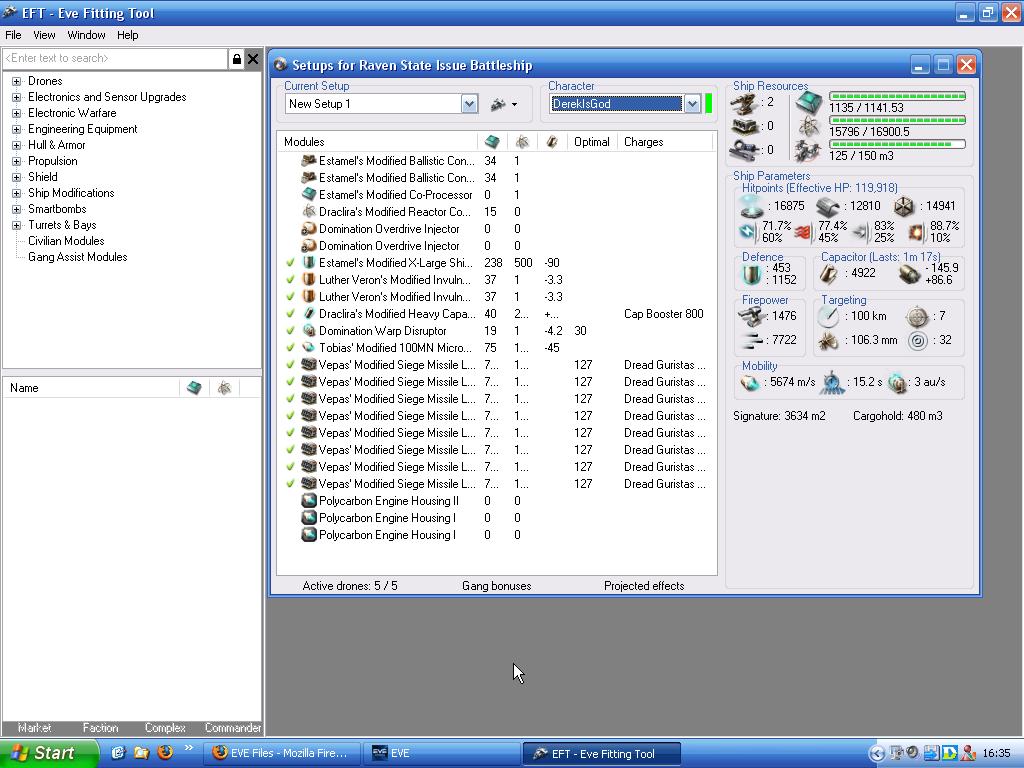The width and height of the screenshot is (1024, 768).
Task: Select Estamel's Modified Co-Processor row
Action: (497, 195)
